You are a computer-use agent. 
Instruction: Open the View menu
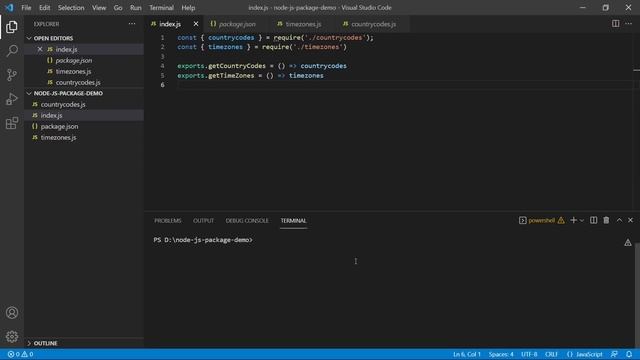(99, 7)
